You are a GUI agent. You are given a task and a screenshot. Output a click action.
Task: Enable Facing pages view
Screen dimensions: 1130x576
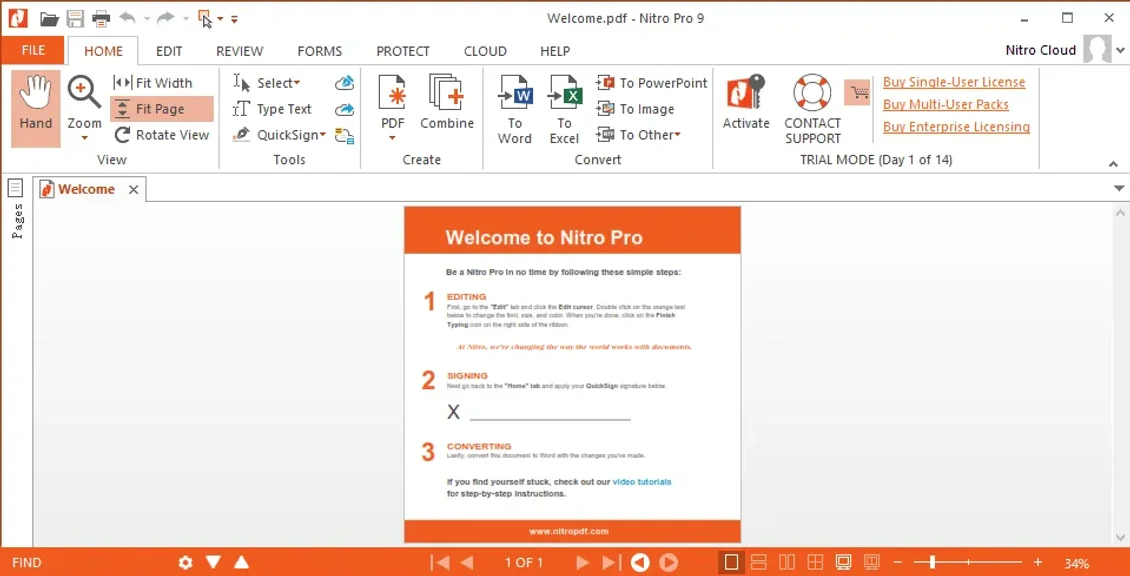(787, 562)
